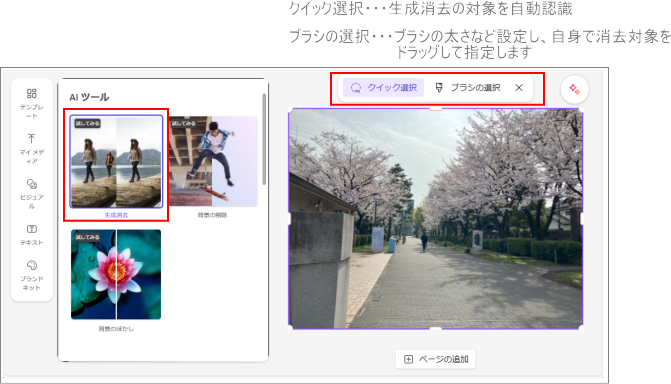Click the AI ツール panel heading
This screenshot has width=671, height=384.
(89, 97)
